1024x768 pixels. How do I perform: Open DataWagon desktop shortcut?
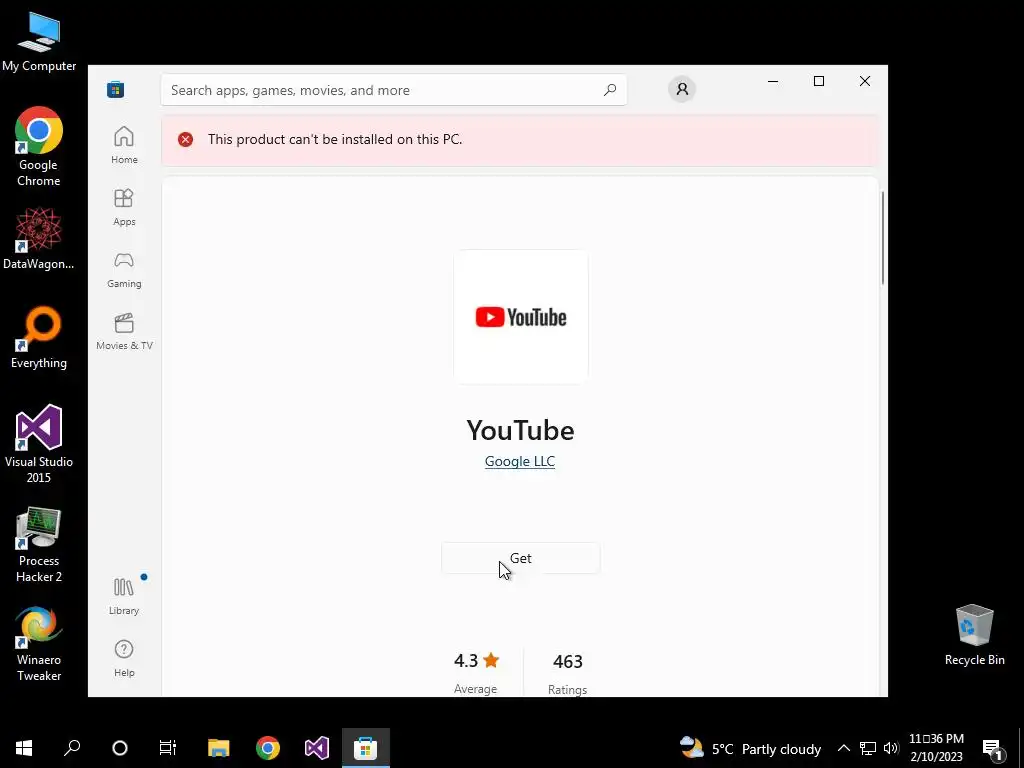pyautogui.click(x=39, y=238)
